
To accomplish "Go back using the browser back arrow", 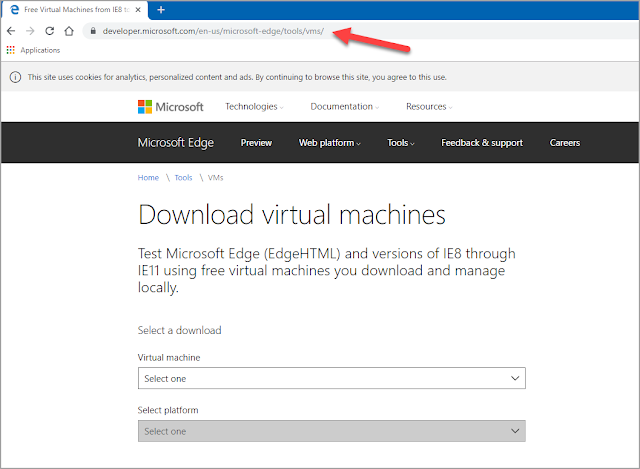I will 11,31.
